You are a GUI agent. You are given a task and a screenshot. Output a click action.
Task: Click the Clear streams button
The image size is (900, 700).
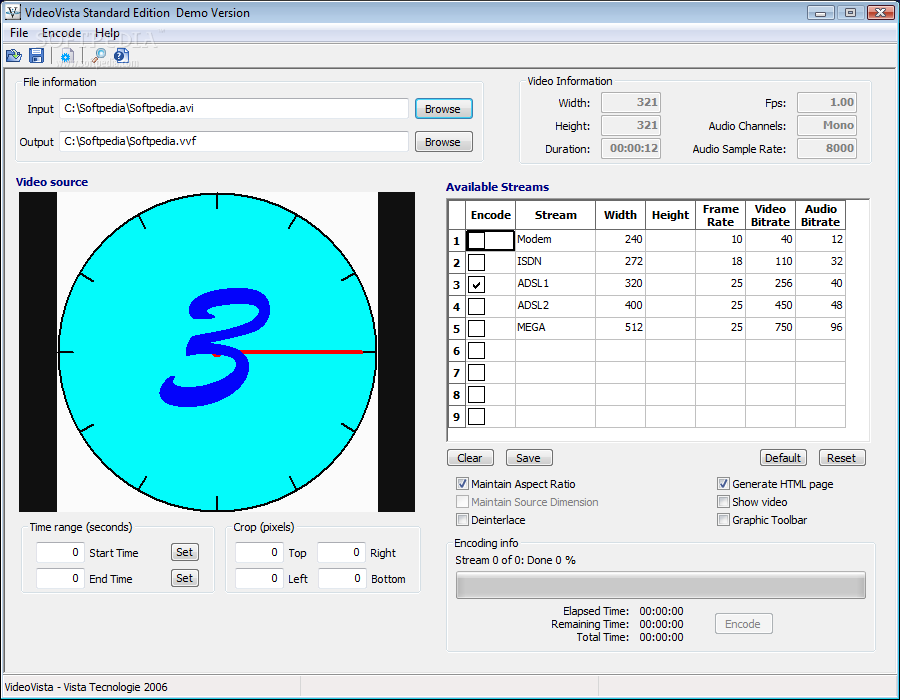[470, 458]
